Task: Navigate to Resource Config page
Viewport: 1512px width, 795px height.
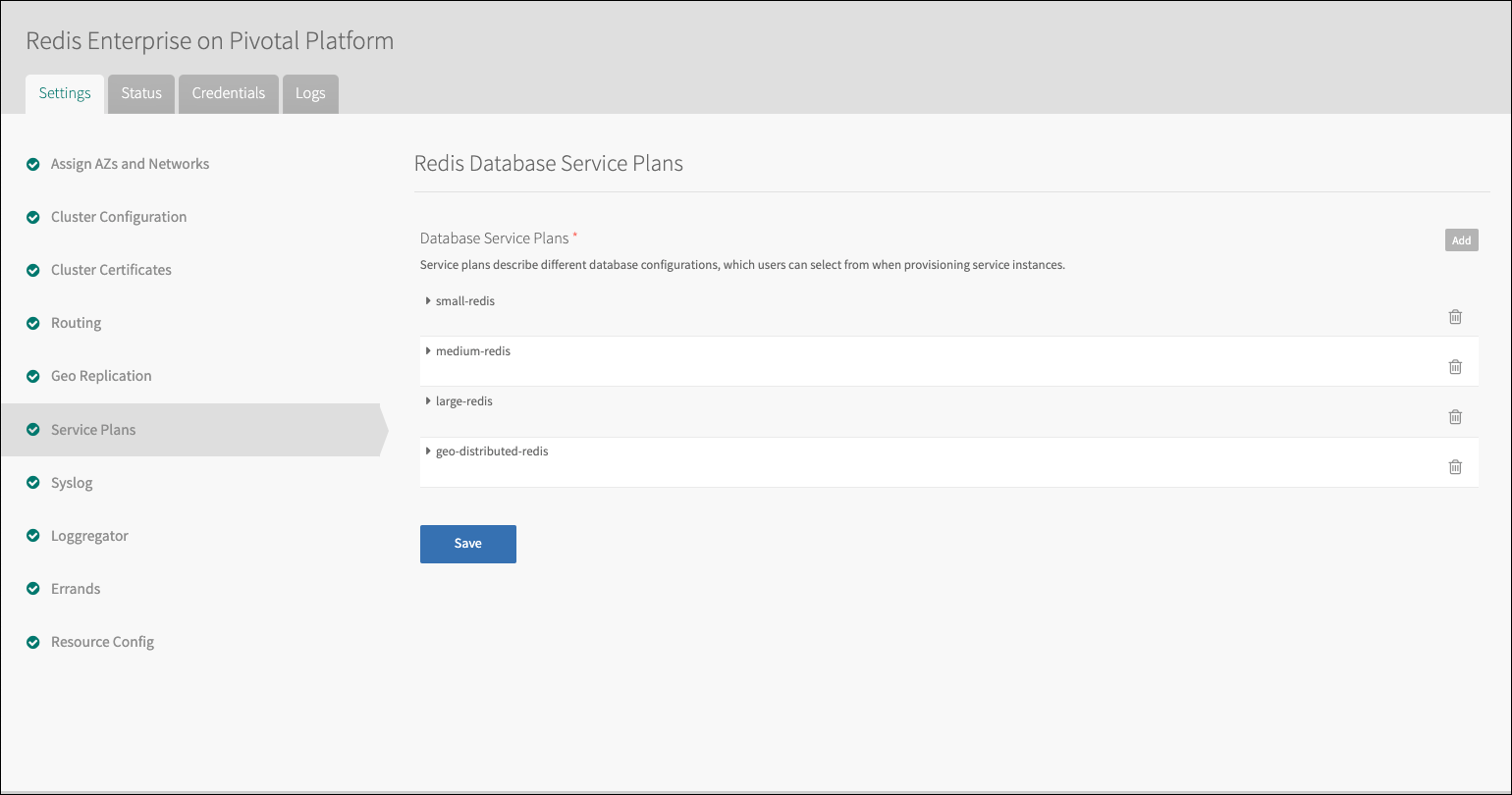Action: pos(102,642)
